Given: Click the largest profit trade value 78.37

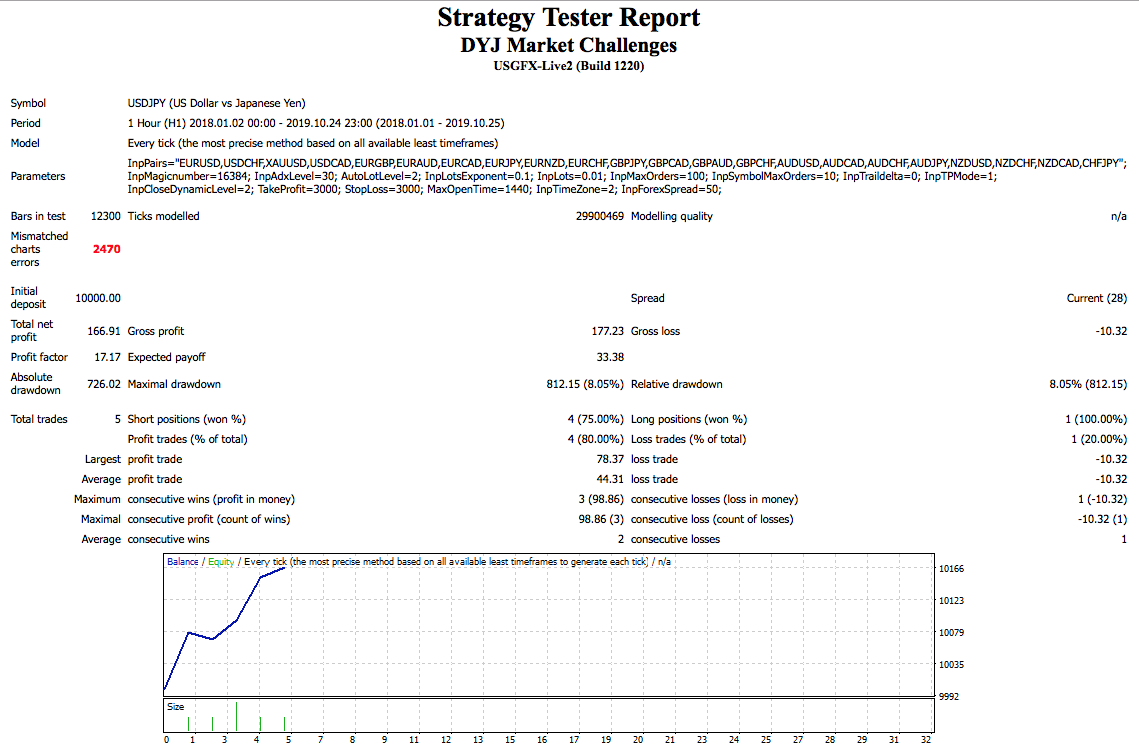Looking at the screenshot, I should click(610, 459).
